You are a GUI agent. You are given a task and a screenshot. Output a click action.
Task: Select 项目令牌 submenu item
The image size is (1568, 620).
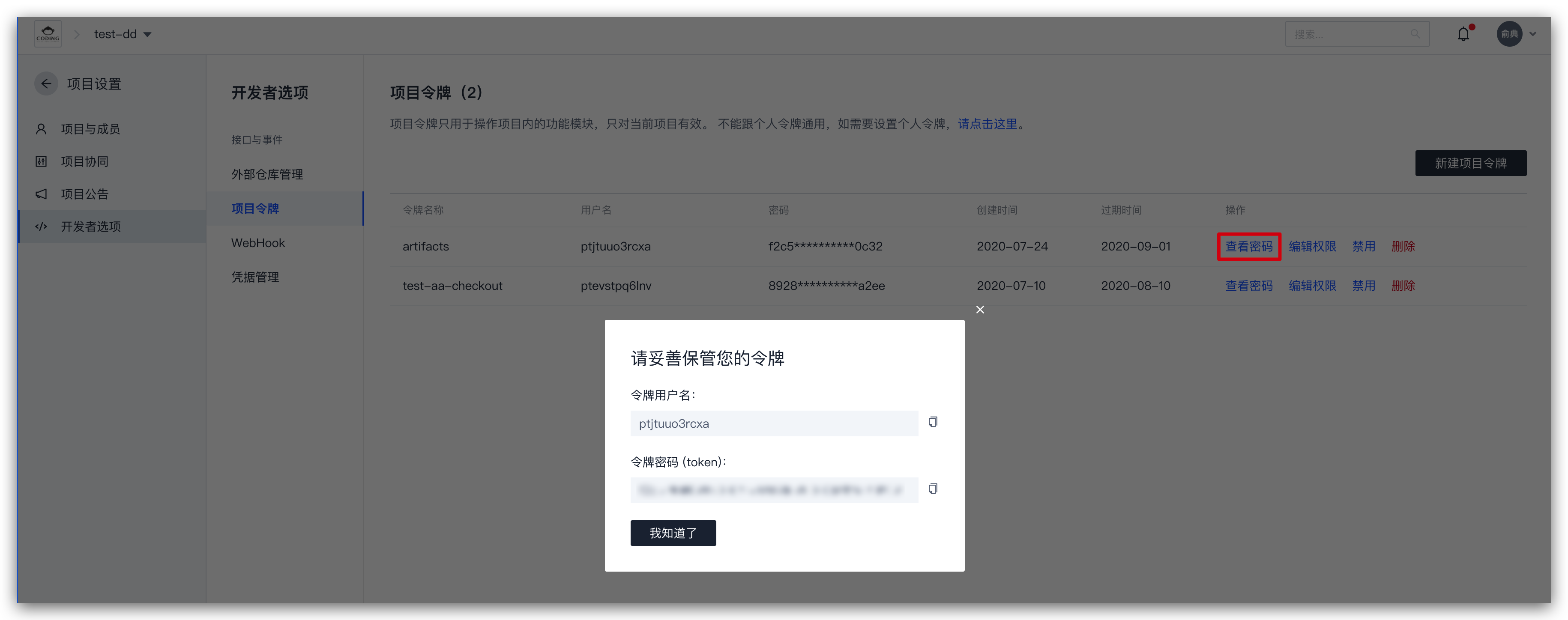285,209
